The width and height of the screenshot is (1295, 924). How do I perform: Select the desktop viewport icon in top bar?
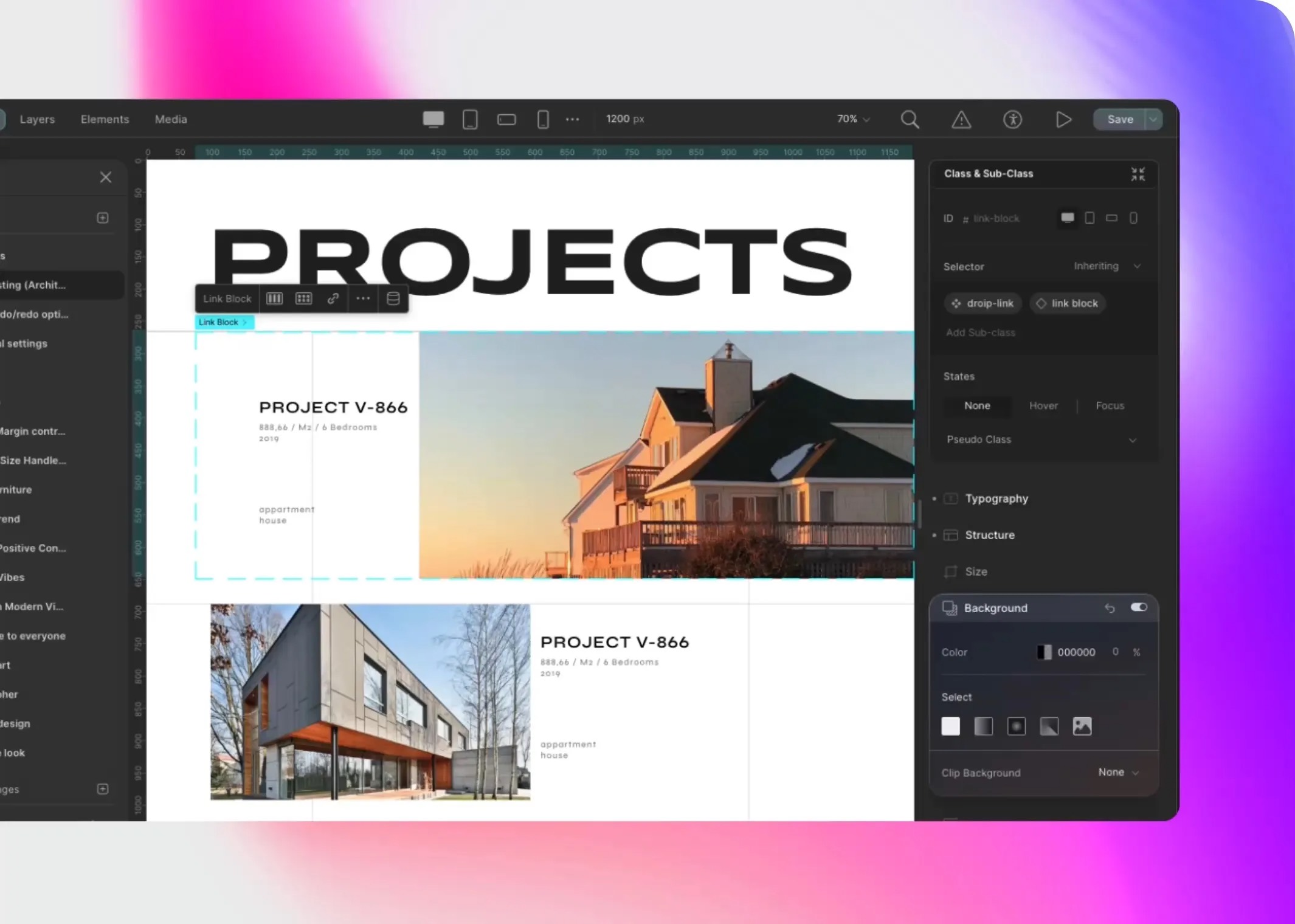tap(433, 119)
